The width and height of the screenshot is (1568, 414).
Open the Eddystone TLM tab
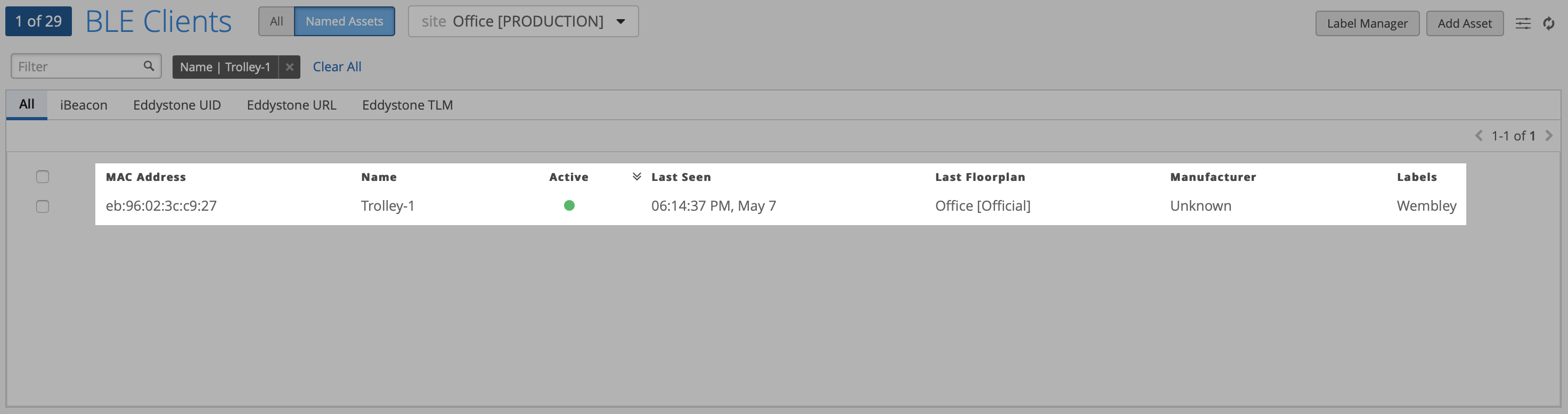pos(407,105)
